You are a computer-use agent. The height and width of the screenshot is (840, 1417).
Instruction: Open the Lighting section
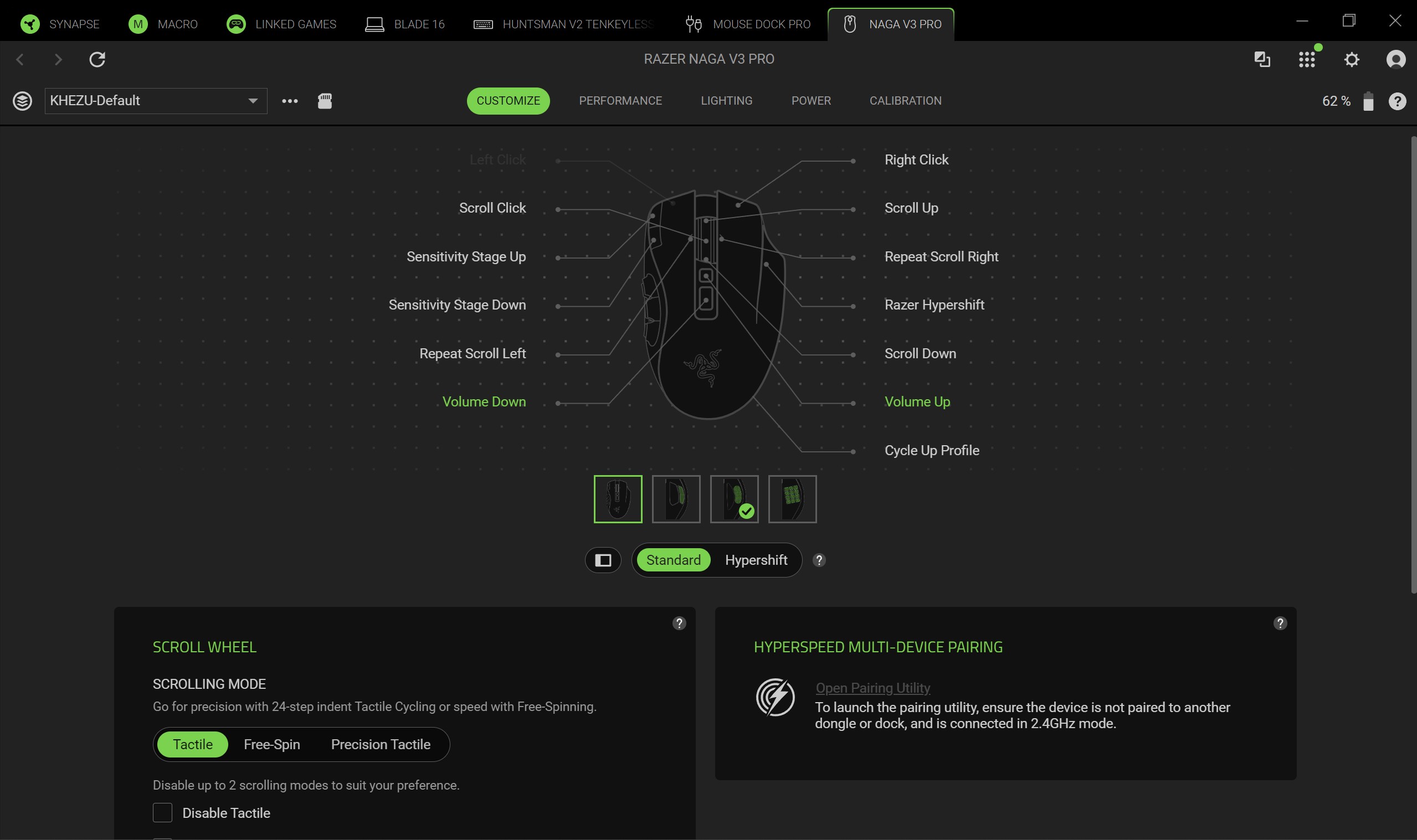[x=726, y=101]
